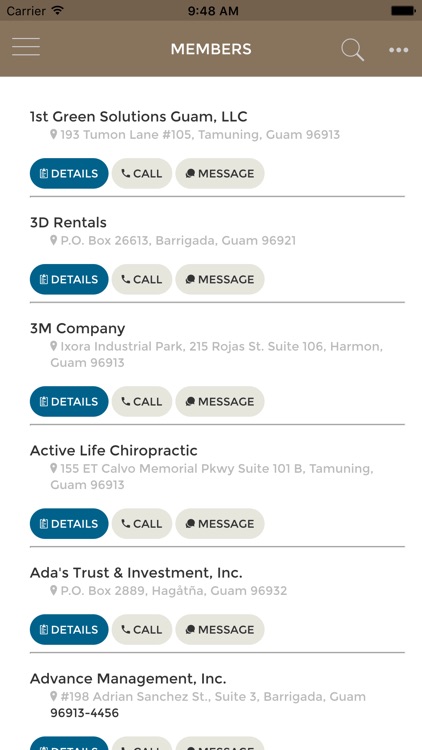This screenshot has height=750, width=422.
Task: View details for 1st Green Solutions Guam
Action: click(69, 173)
